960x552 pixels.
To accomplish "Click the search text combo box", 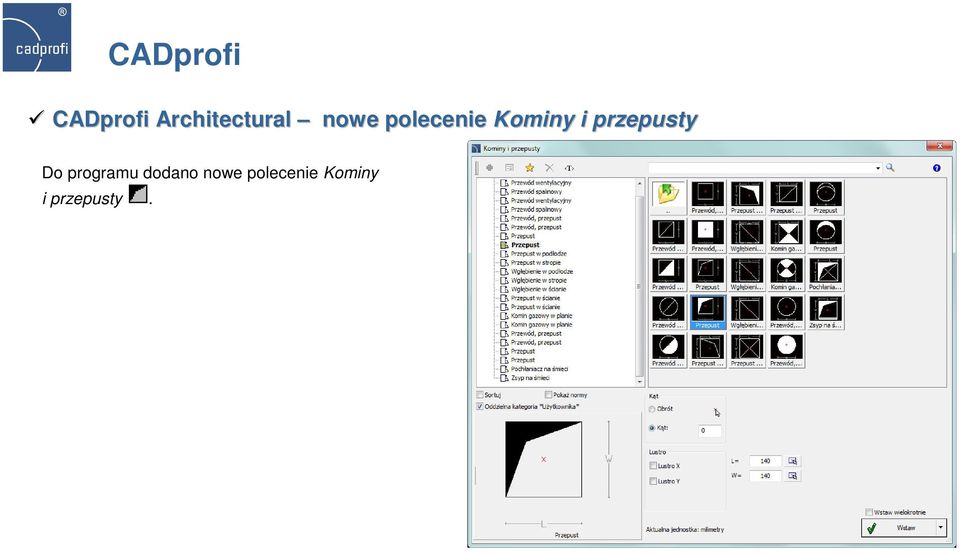I will pyautogui.click(x=765, y=168).
